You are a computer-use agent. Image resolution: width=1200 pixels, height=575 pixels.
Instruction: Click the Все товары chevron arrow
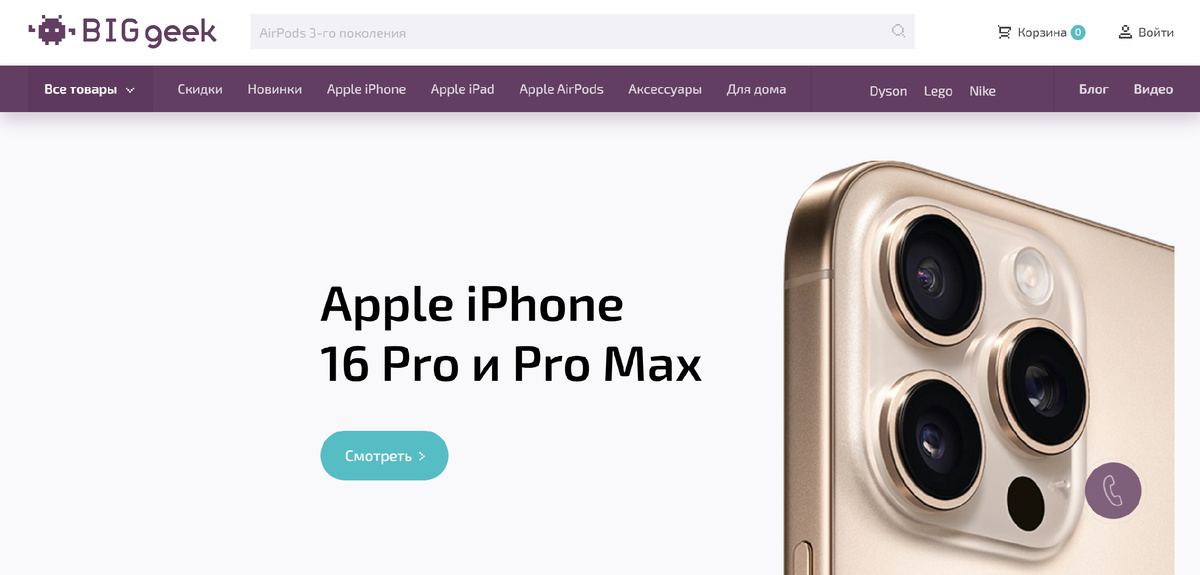pos(130,90)
